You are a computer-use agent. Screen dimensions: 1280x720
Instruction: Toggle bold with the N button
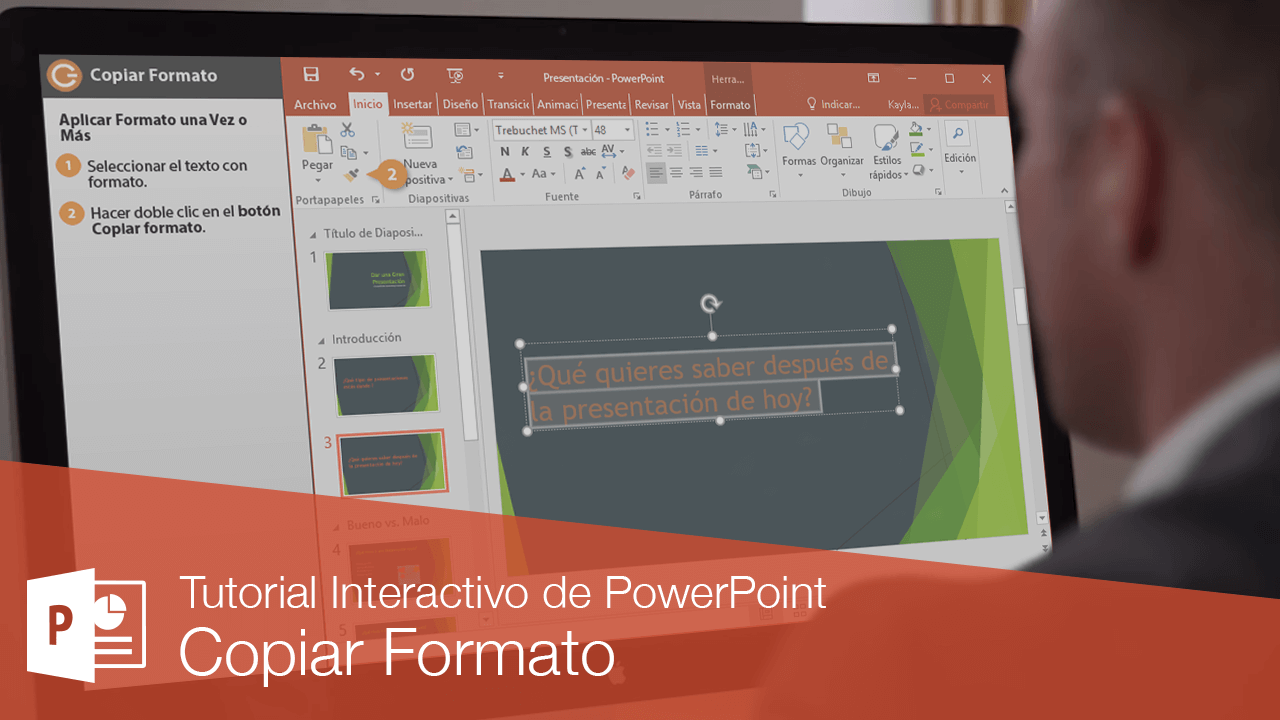(x=505, y=152)
